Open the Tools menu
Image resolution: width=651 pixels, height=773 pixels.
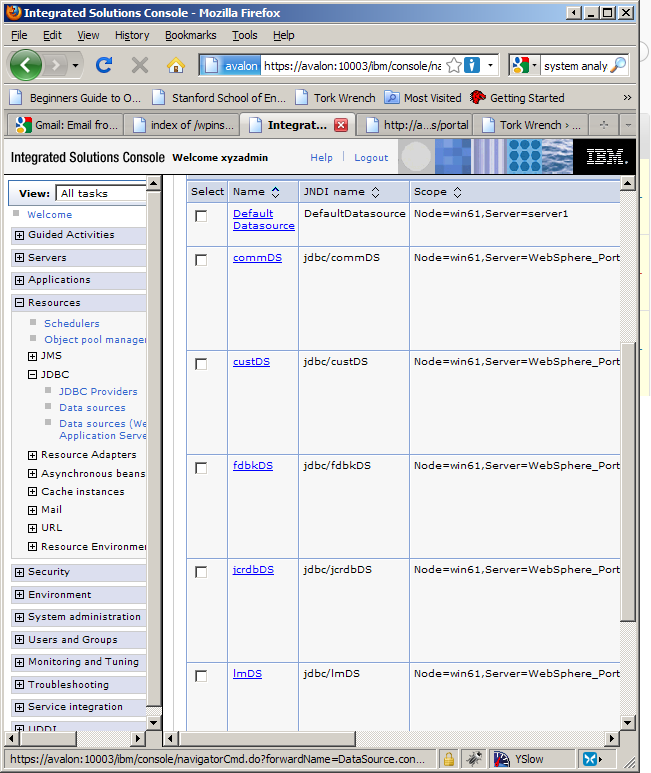coord(245,35)
